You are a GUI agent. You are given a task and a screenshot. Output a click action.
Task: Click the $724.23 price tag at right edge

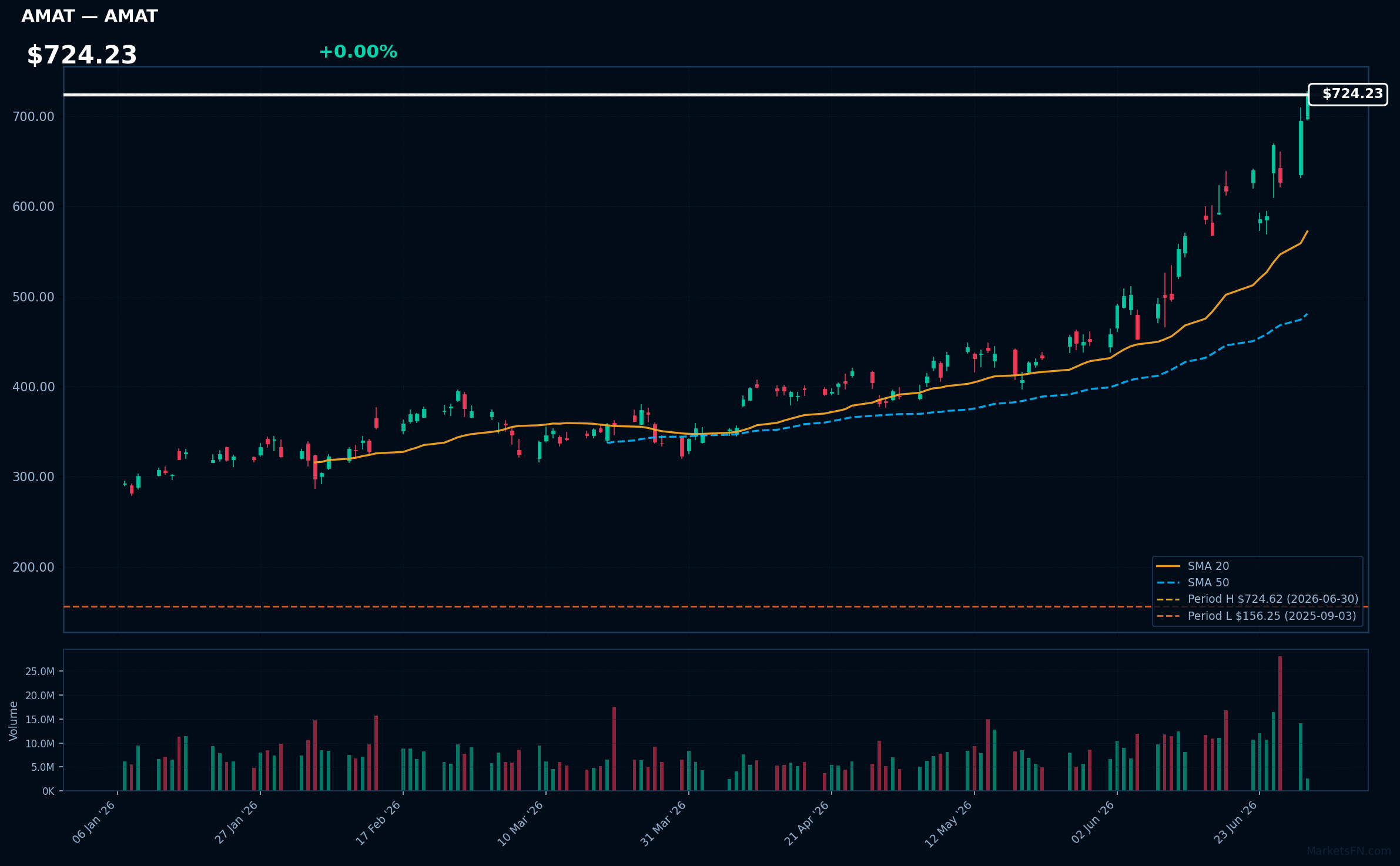pyautogui.click(x=1348, y=94)
